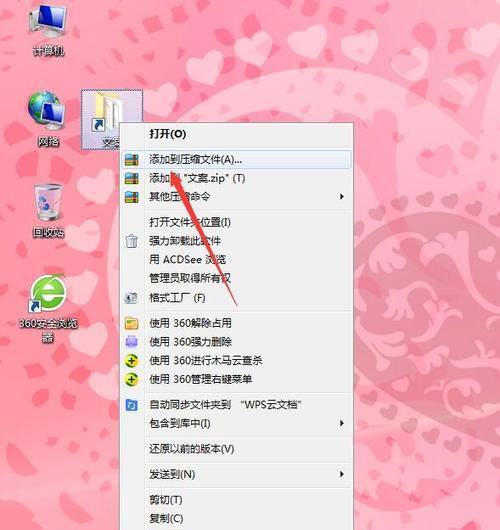Click the archive icon beside 其他压缩命令

pos(132,197)
